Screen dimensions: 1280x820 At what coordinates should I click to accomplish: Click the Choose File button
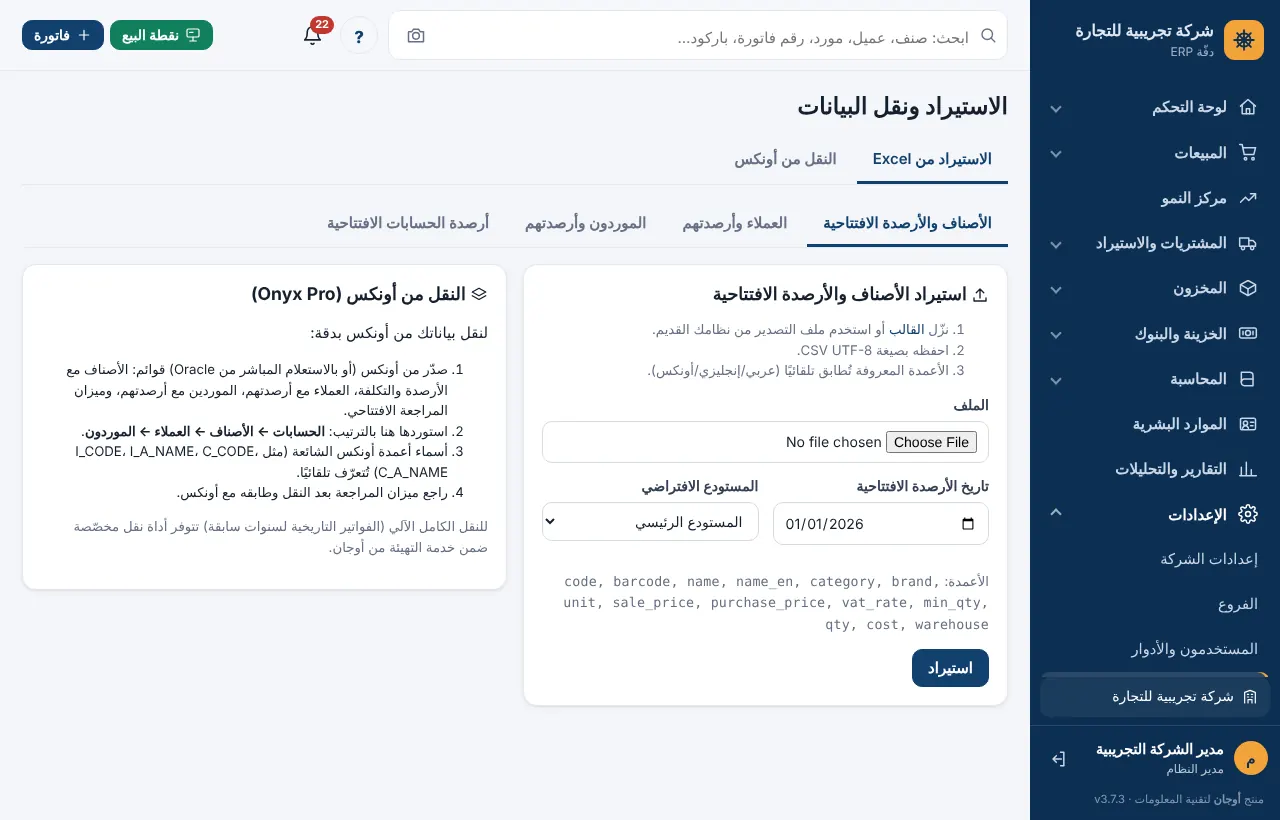931,442
